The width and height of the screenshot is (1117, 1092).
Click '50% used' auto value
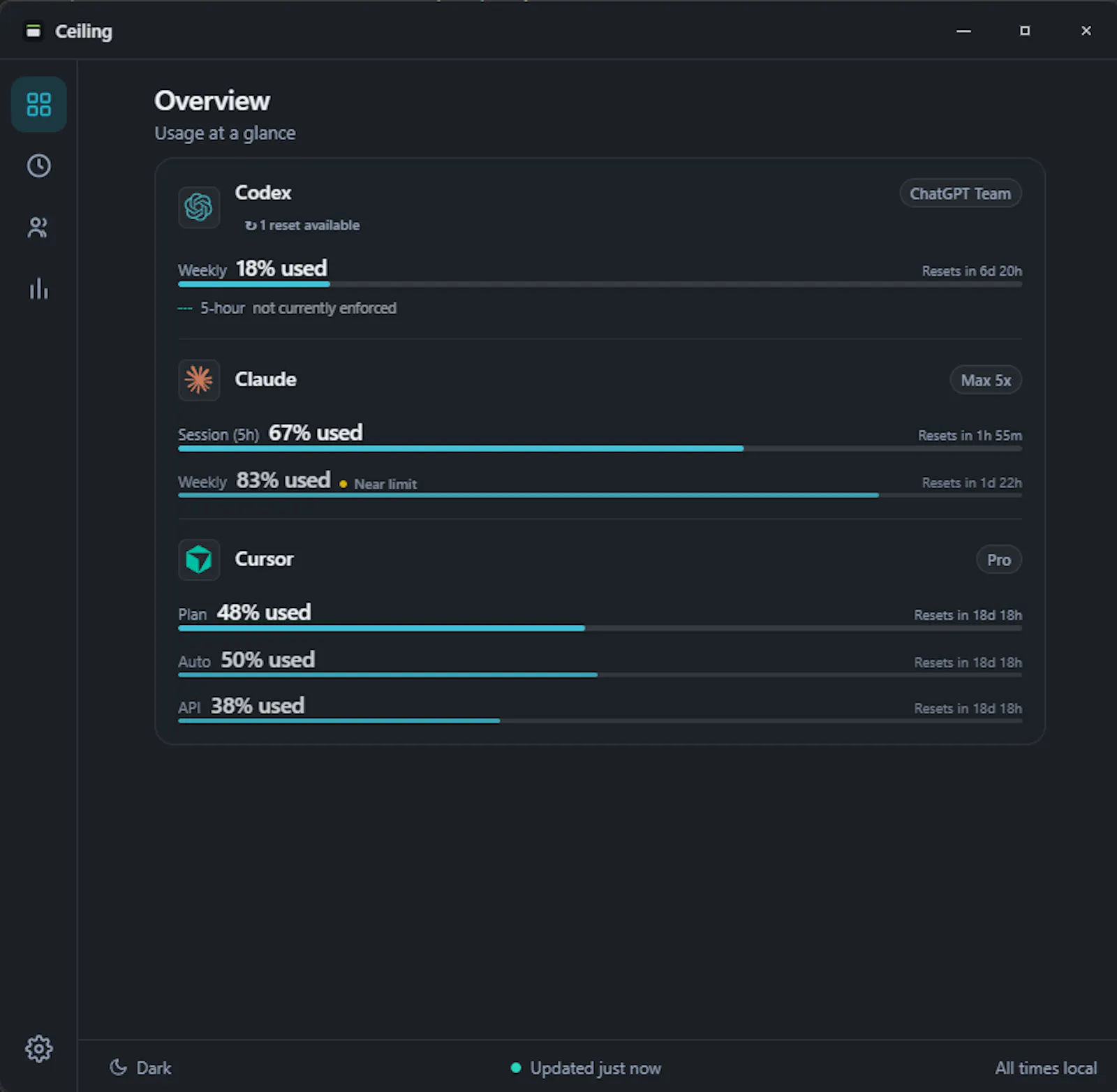coord(268,659)
